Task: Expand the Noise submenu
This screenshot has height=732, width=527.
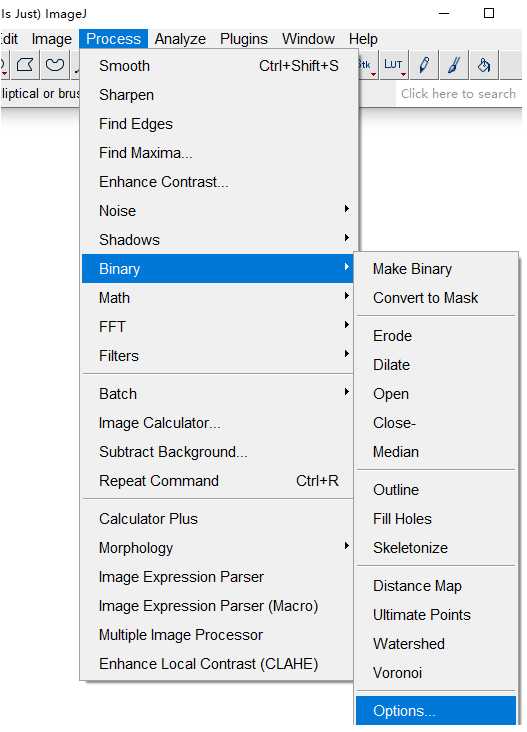Action: (217, 211)
